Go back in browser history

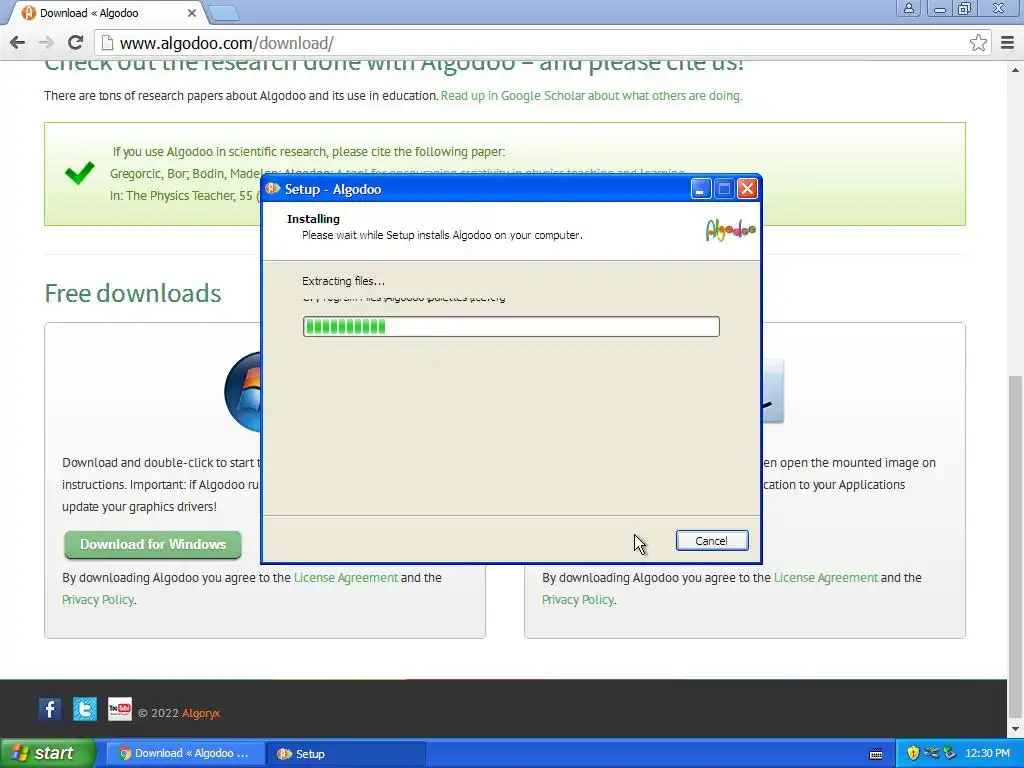point(18,43)
